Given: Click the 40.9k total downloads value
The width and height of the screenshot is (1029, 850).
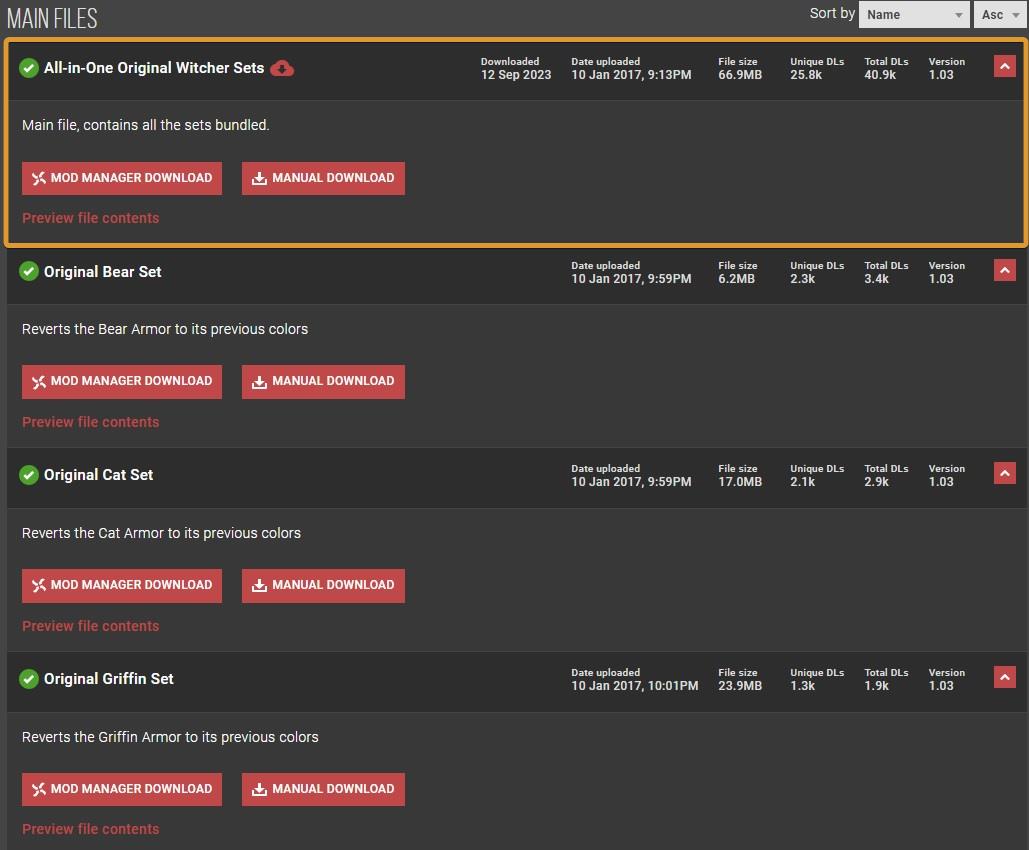Looking at the screenshot, I should point(880,75).
